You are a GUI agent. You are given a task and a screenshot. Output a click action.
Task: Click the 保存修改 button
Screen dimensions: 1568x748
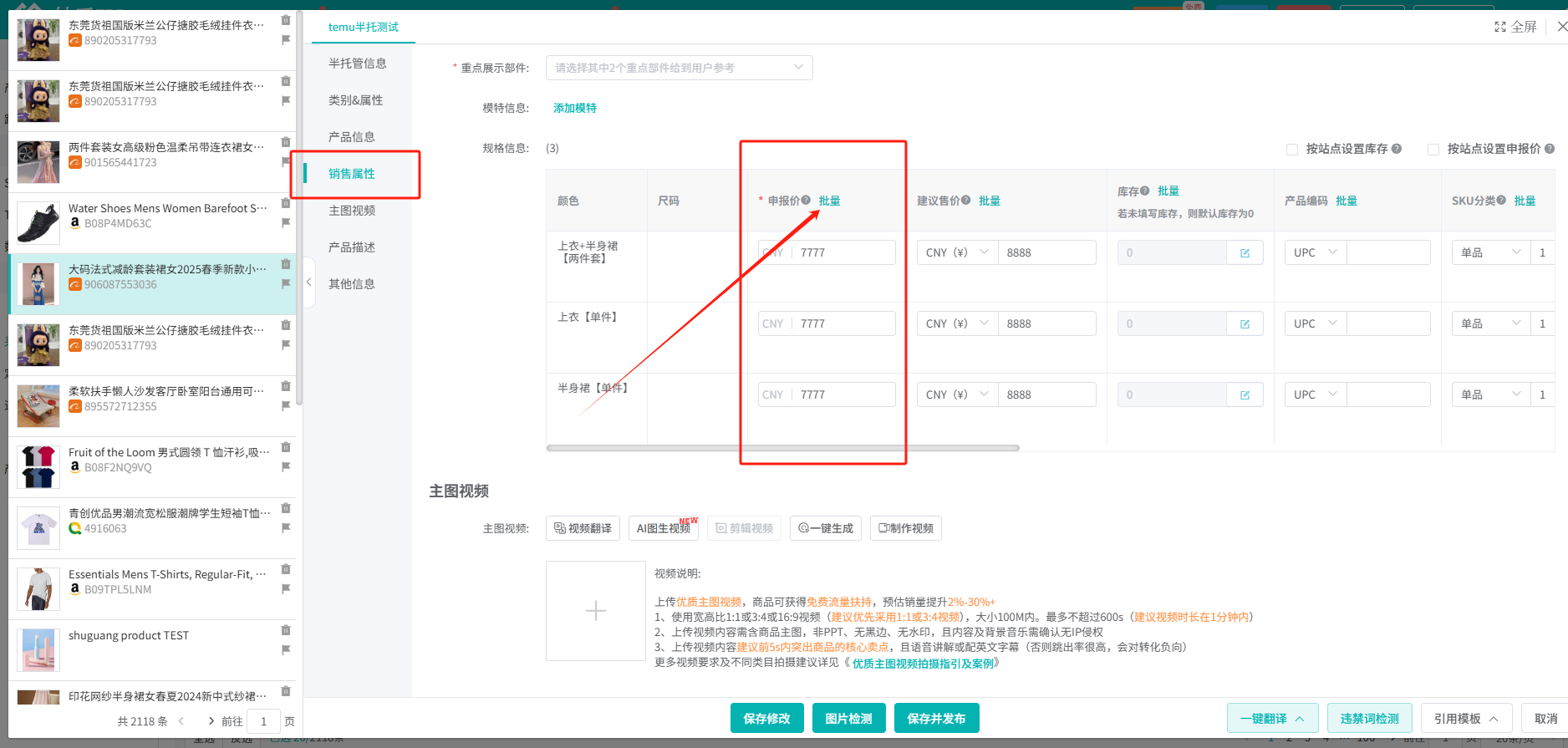[767, 718]
